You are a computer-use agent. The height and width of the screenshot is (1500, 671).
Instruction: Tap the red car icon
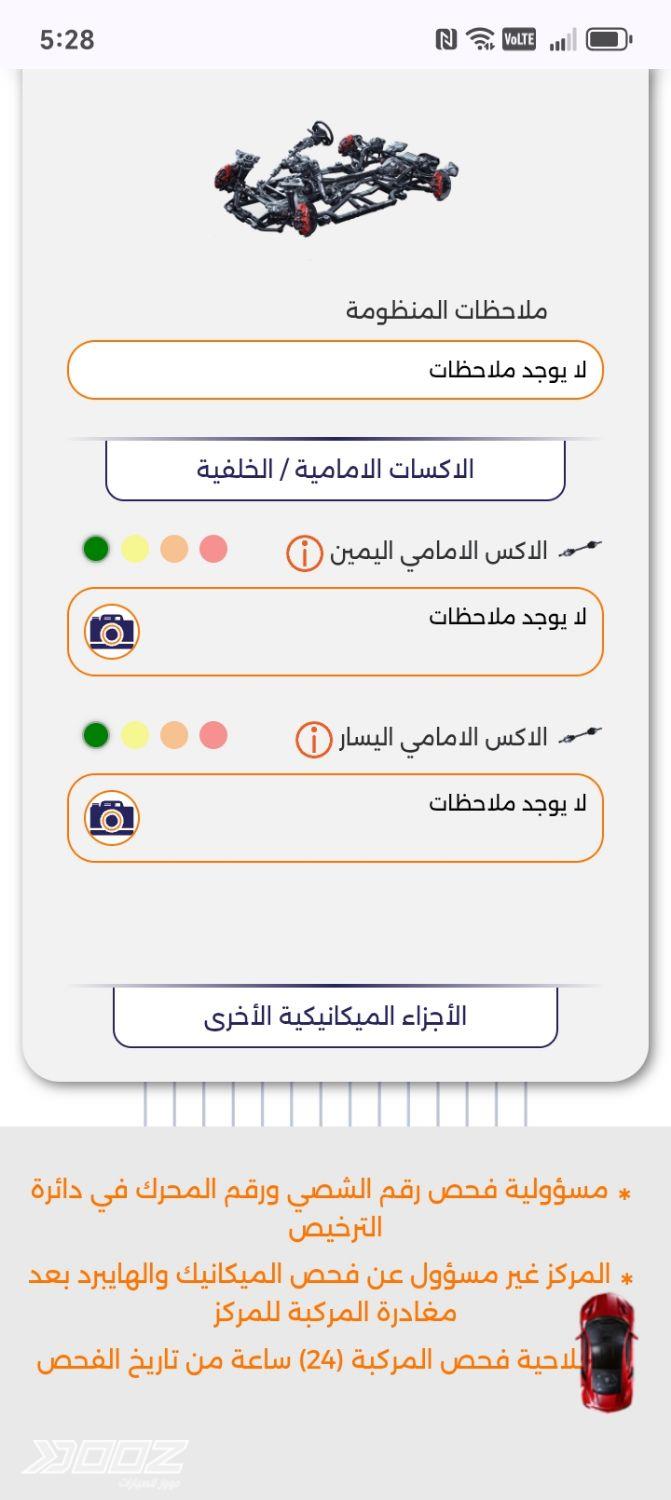coord(607,1350)
